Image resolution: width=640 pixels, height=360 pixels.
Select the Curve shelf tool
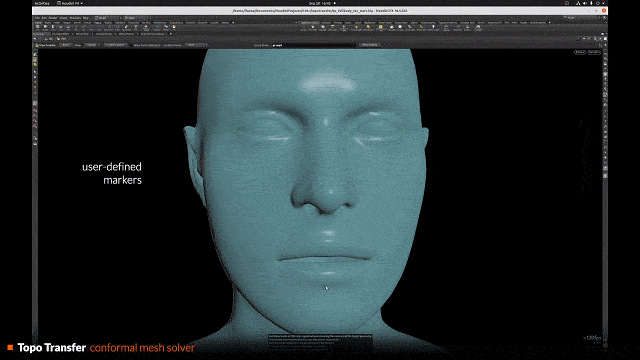[100, 27]
